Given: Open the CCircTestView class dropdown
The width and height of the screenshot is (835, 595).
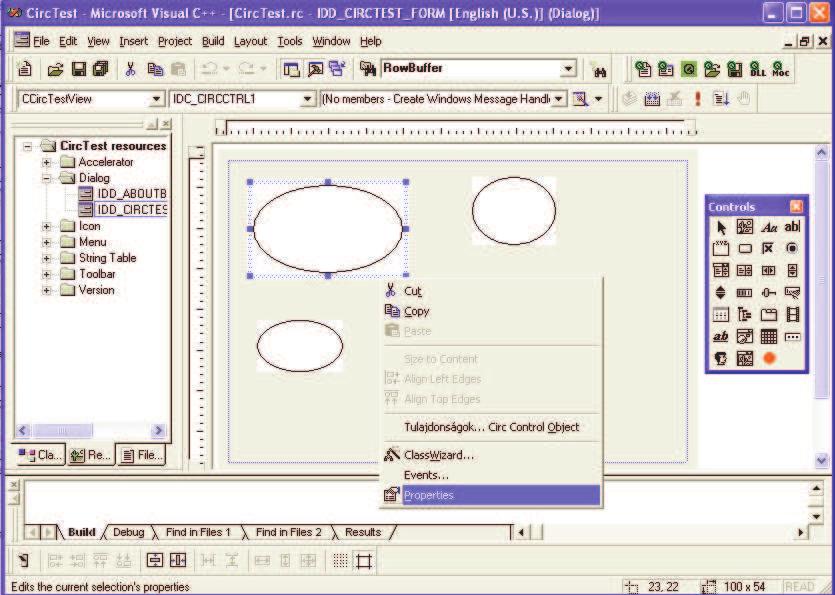Looking at the screenshot, I should click(x=156, y=99).
